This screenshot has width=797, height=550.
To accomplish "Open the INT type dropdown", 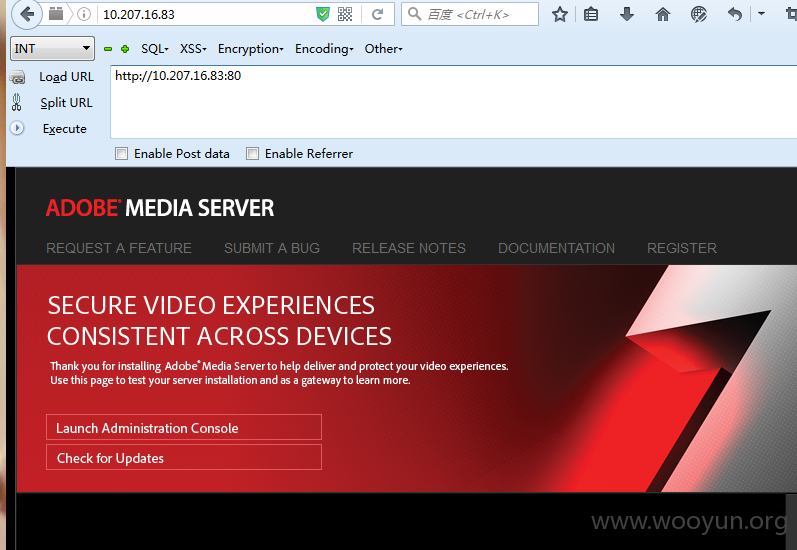I will (x=52, y=49).
